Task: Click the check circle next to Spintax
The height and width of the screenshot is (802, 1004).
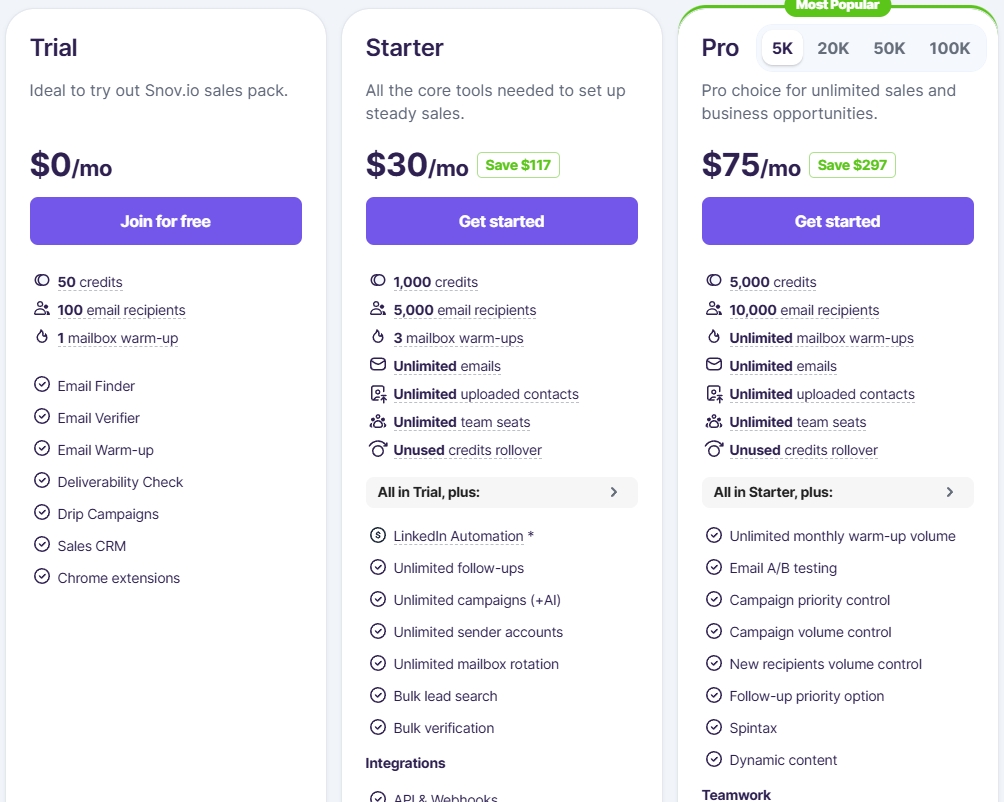Action: coord(713,727)
